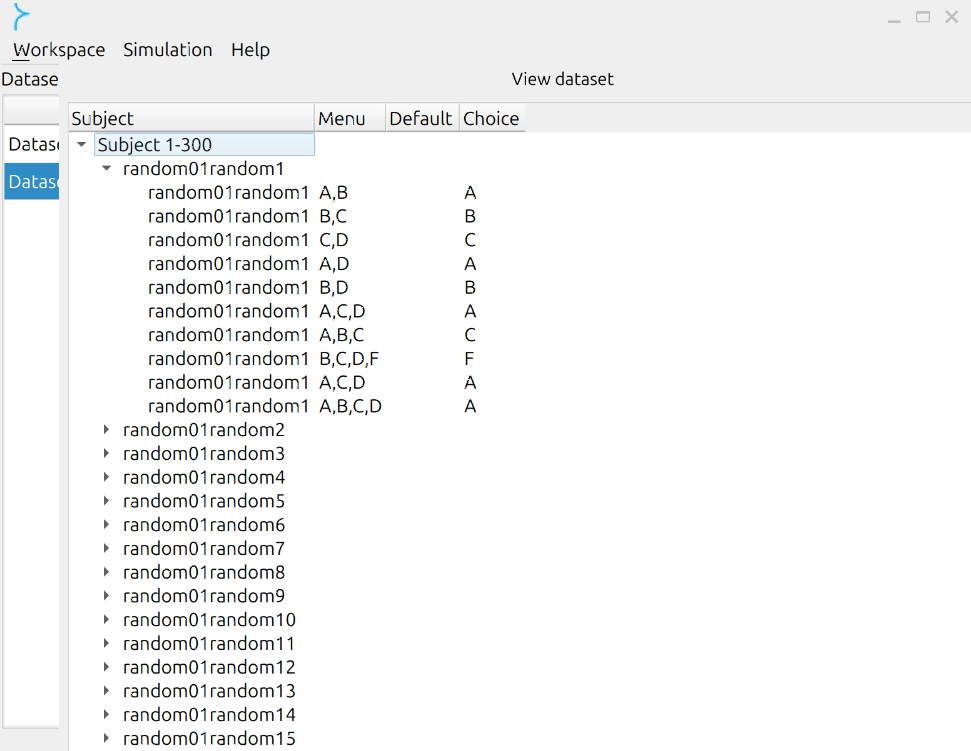Expand the random01random6 node

107,524
